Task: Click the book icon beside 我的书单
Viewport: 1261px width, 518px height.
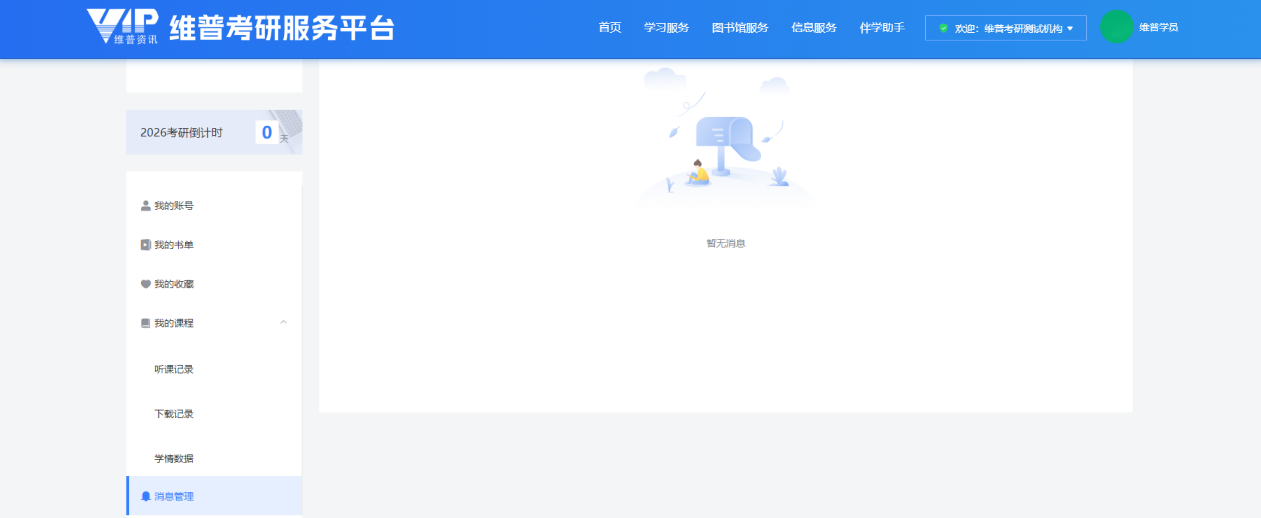Action: click(x=146, y=245)
